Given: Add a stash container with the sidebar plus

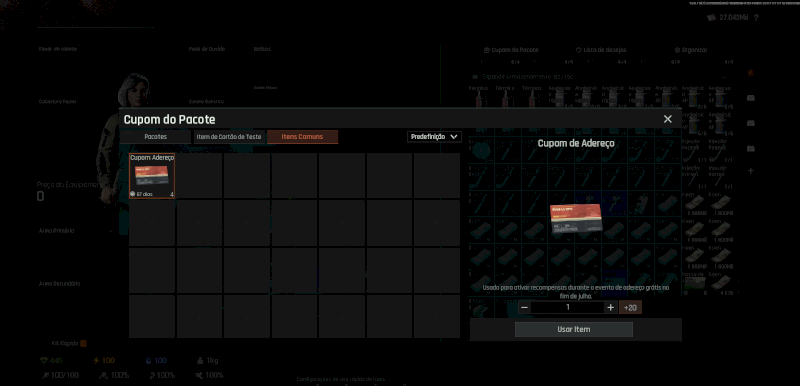Looking at the screenshot, I should click(x=751, y=171).
